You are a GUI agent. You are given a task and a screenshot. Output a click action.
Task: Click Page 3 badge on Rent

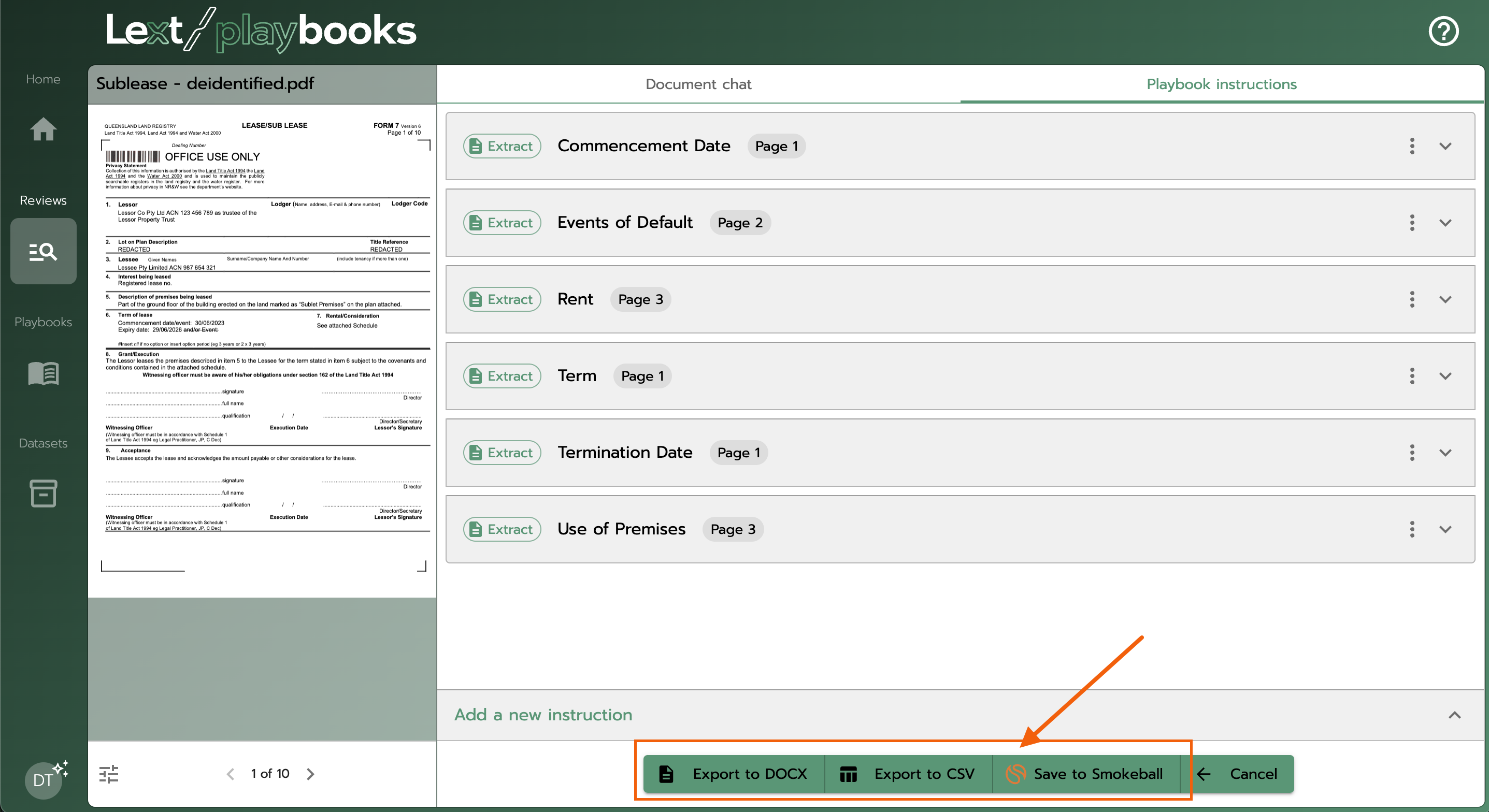click(x=640, y=299)
